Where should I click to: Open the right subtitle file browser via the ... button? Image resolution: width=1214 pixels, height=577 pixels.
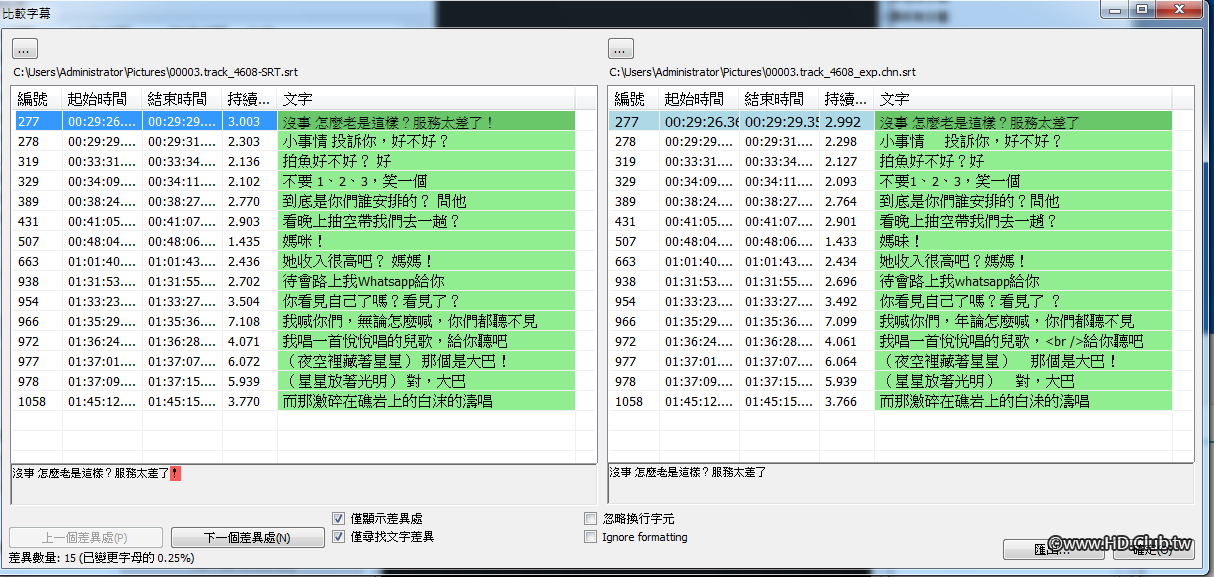[620, 47]
